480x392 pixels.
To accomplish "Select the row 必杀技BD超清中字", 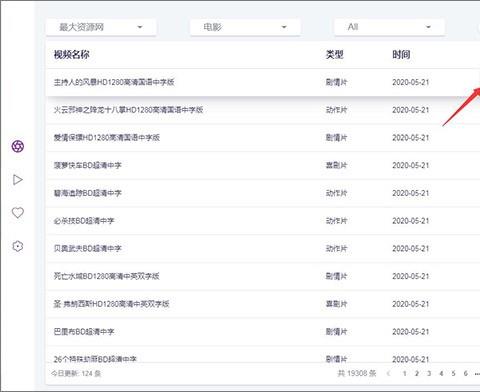I will [x=263, y=221].
